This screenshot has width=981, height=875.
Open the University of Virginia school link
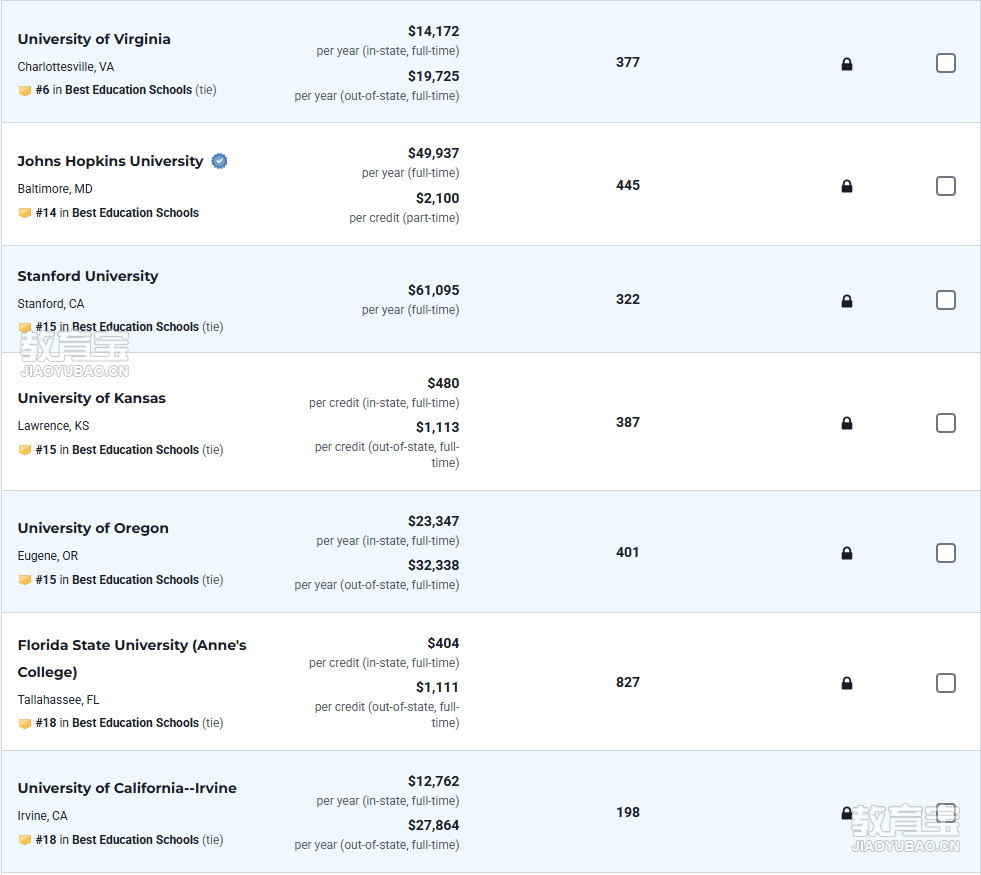pos(94,39)
